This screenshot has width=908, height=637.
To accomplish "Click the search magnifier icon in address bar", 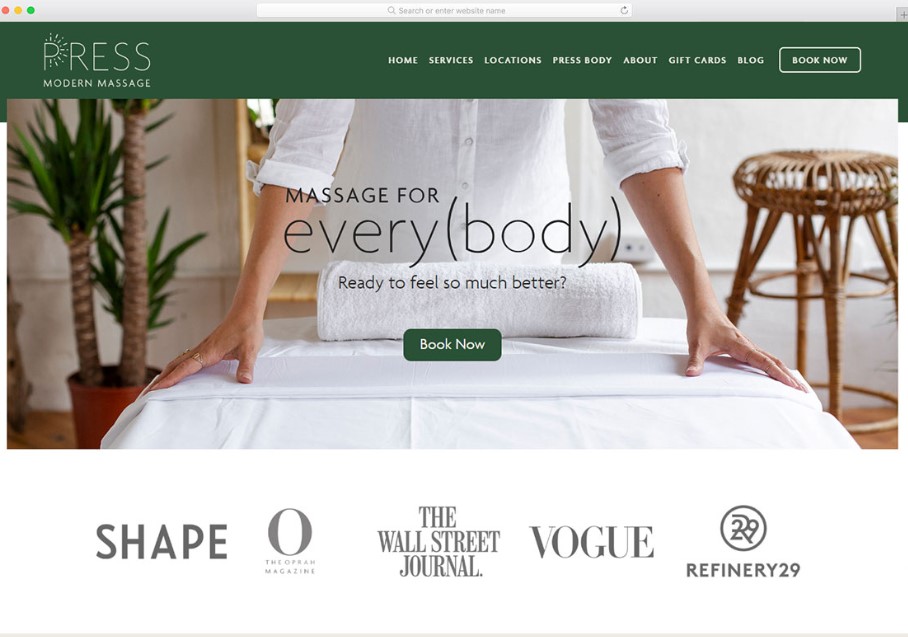I will click(x=391, y=10).
